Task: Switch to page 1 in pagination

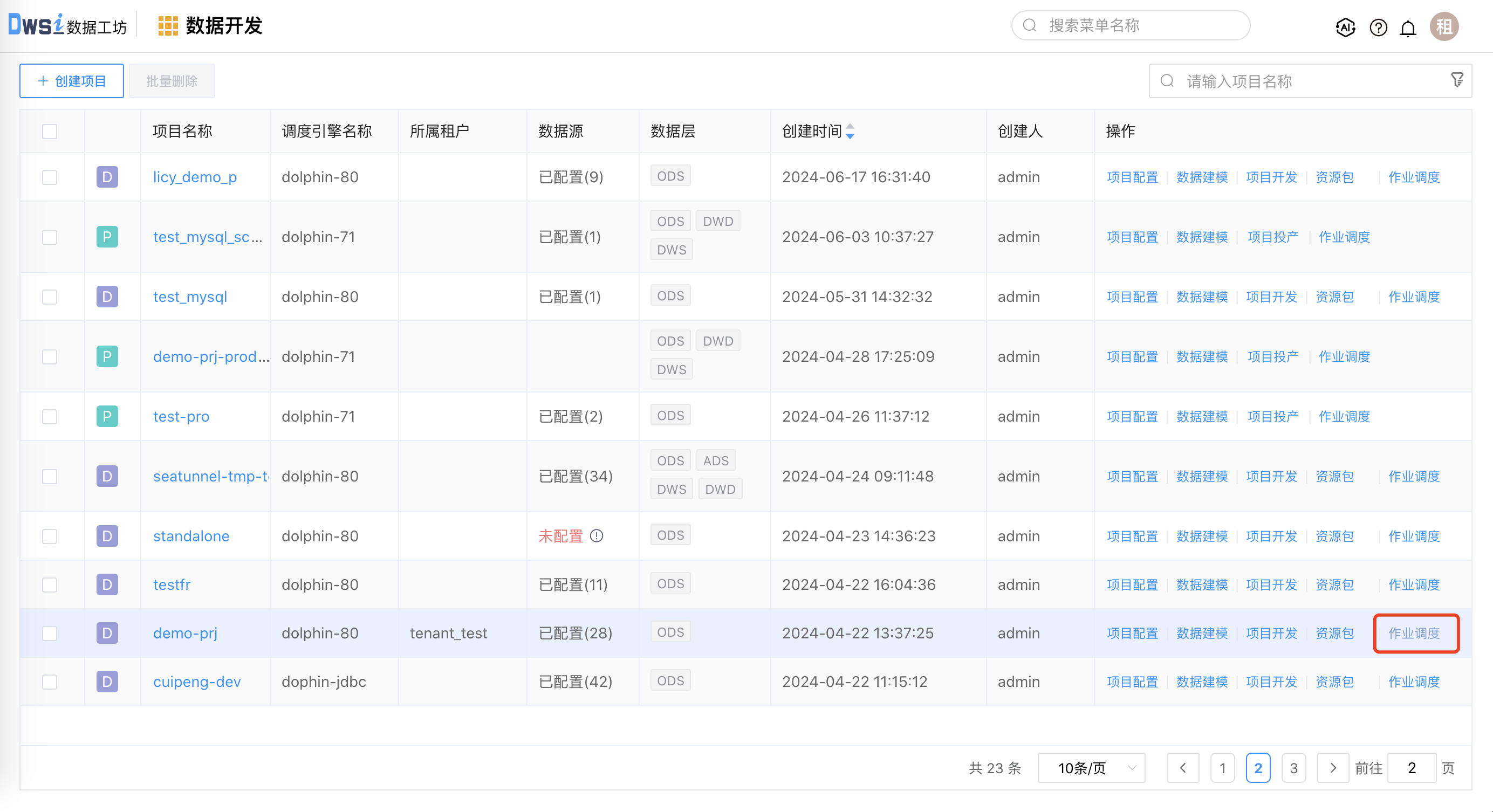Action: point(1222,768)
